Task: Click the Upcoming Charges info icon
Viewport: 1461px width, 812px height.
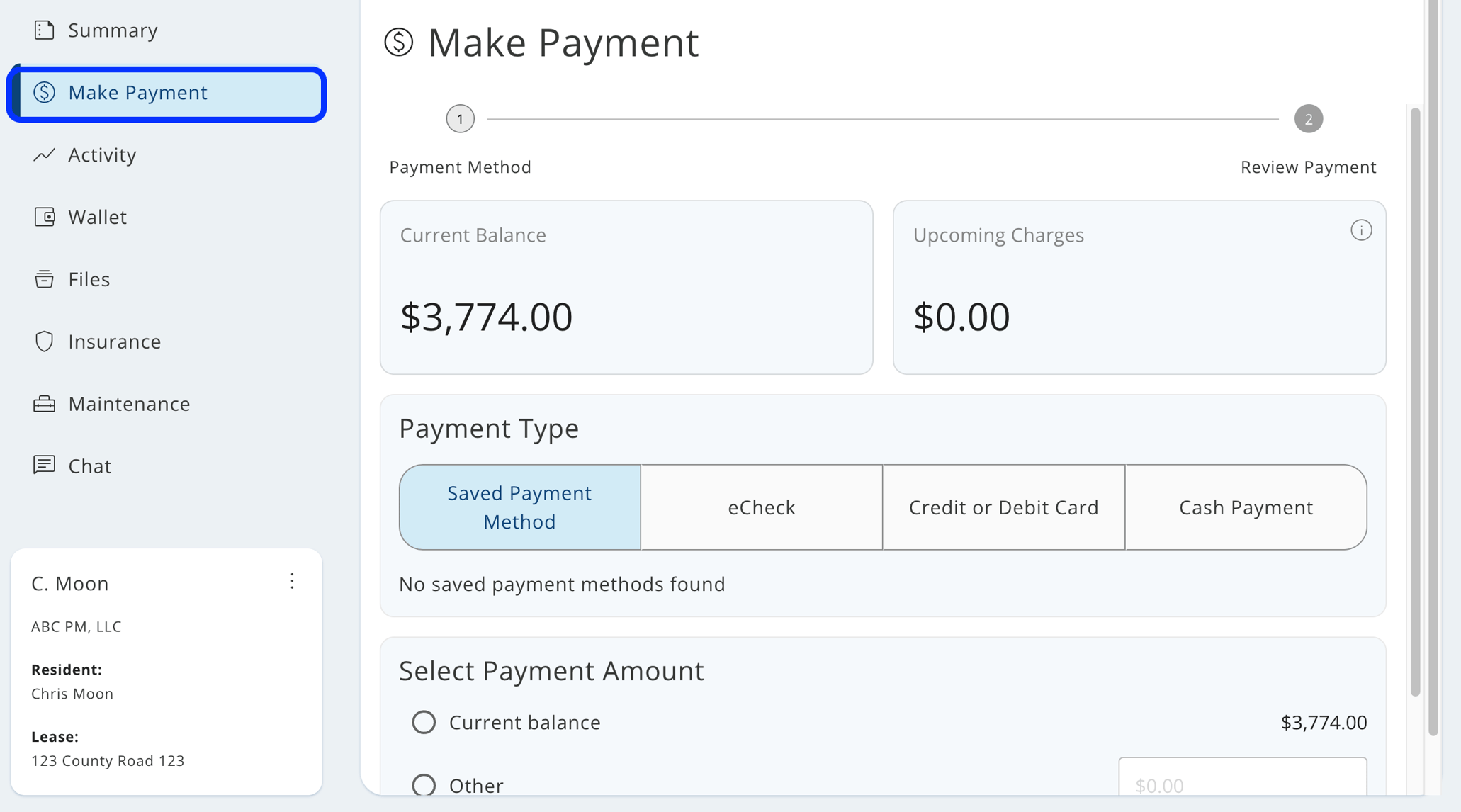Action: pyautogui.click(x=1360, y=230)
